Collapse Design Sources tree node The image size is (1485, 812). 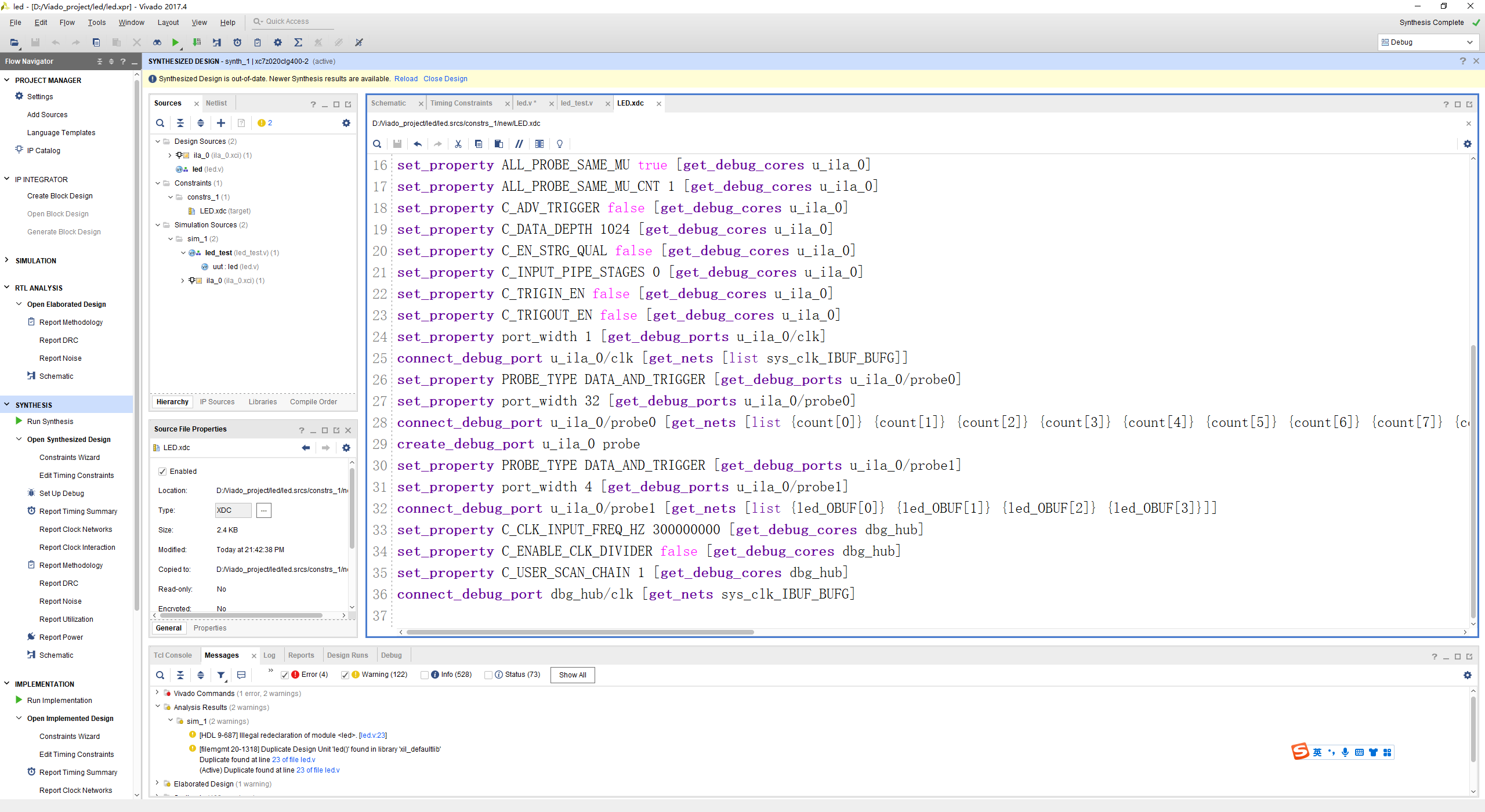(x=158, y=142)
